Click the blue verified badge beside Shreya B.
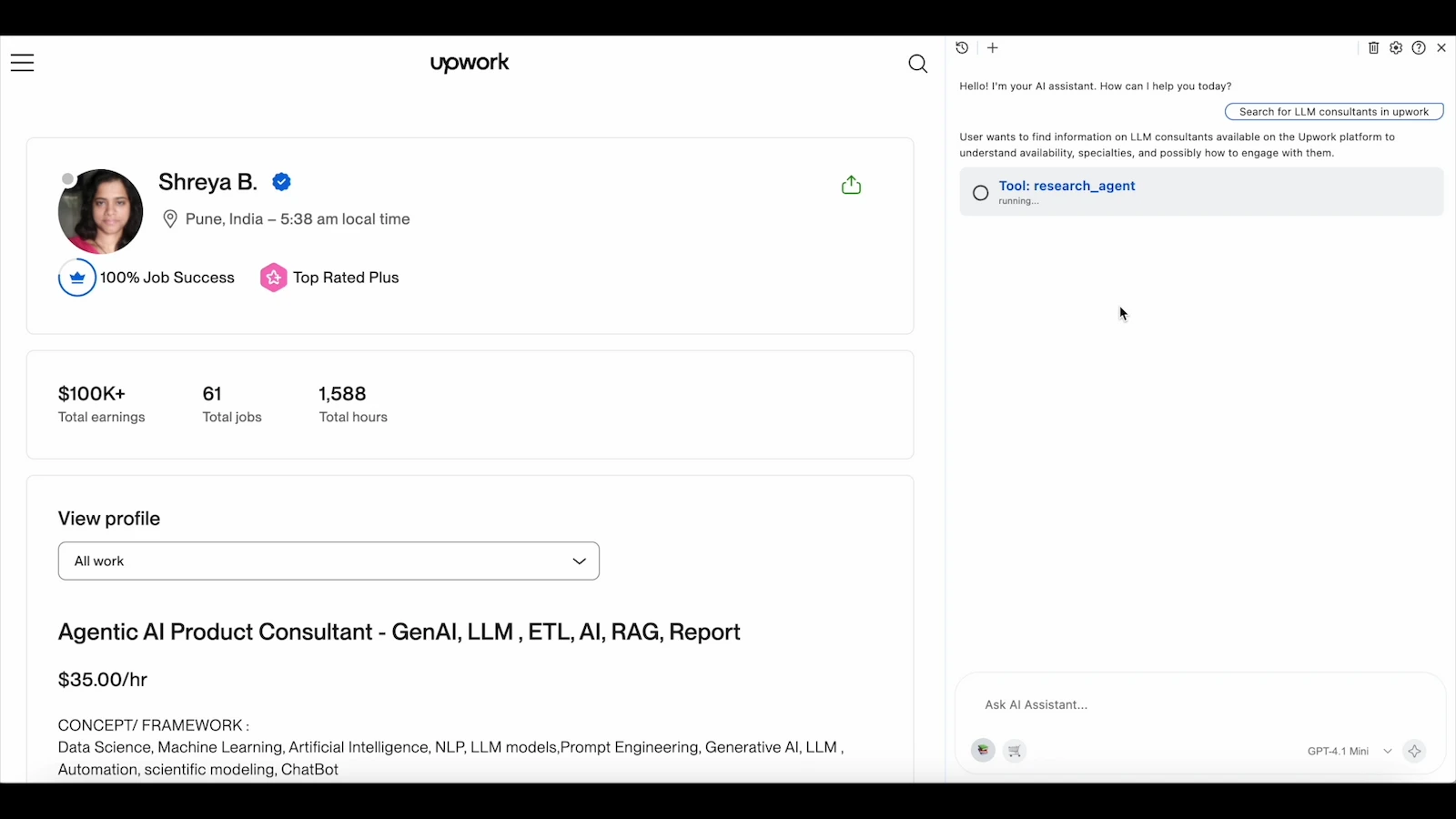Screen dimensions: 1456x819 (x=282, y=182)
